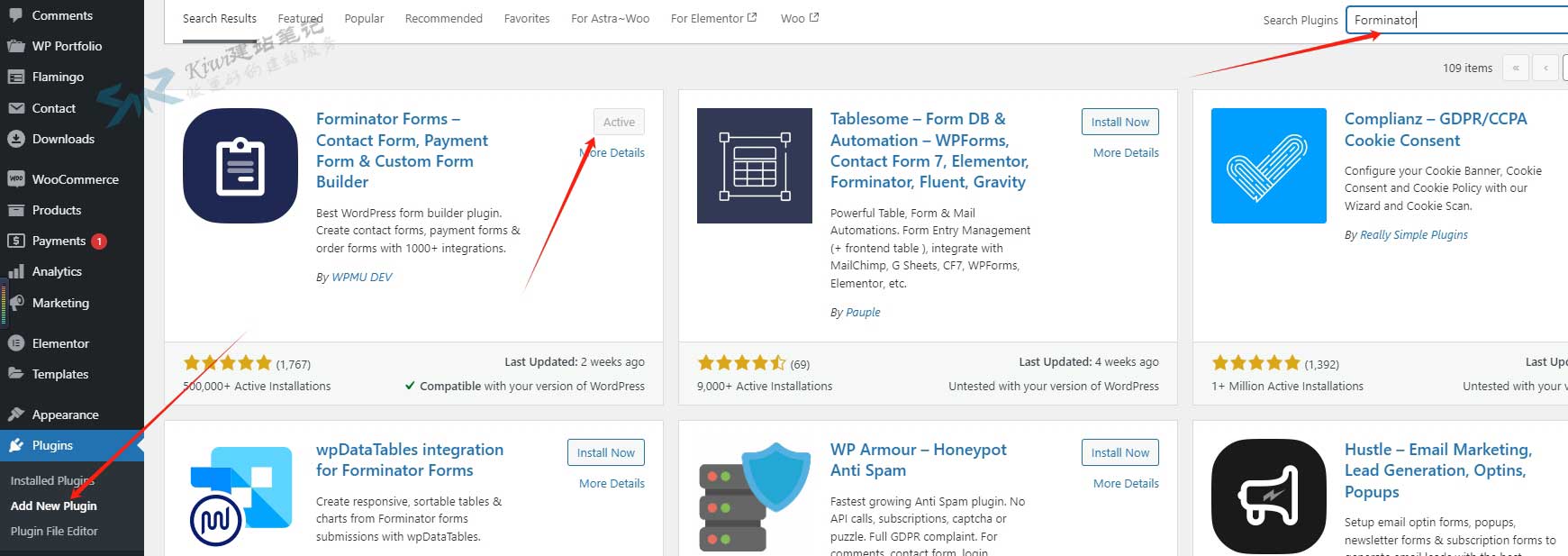The height and width of the screenshot is (556, 1568).
Task: Open the For Elementor external tab
Action: pos(713,19)
